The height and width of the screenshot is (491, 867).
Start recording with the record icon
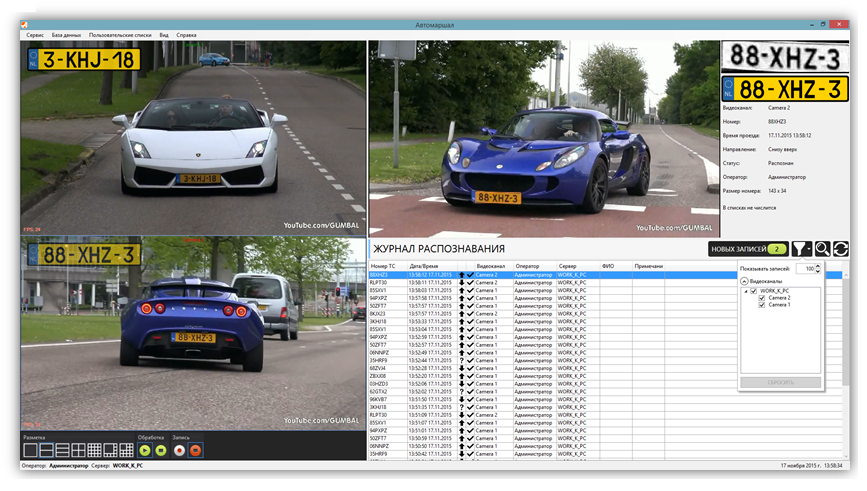pyautogui.click(x=180, y=450)
